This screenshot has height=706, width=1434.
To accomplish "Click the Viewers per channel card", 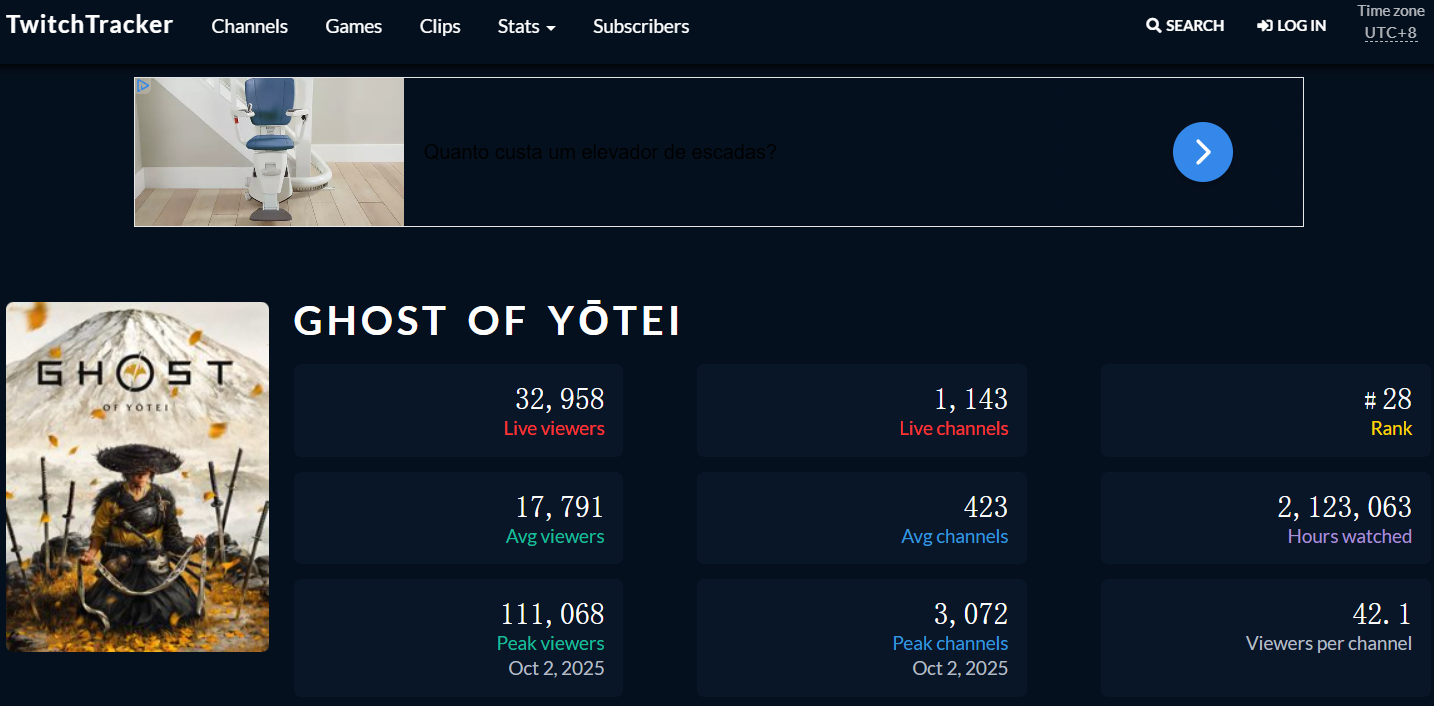I will [1265, 637].
